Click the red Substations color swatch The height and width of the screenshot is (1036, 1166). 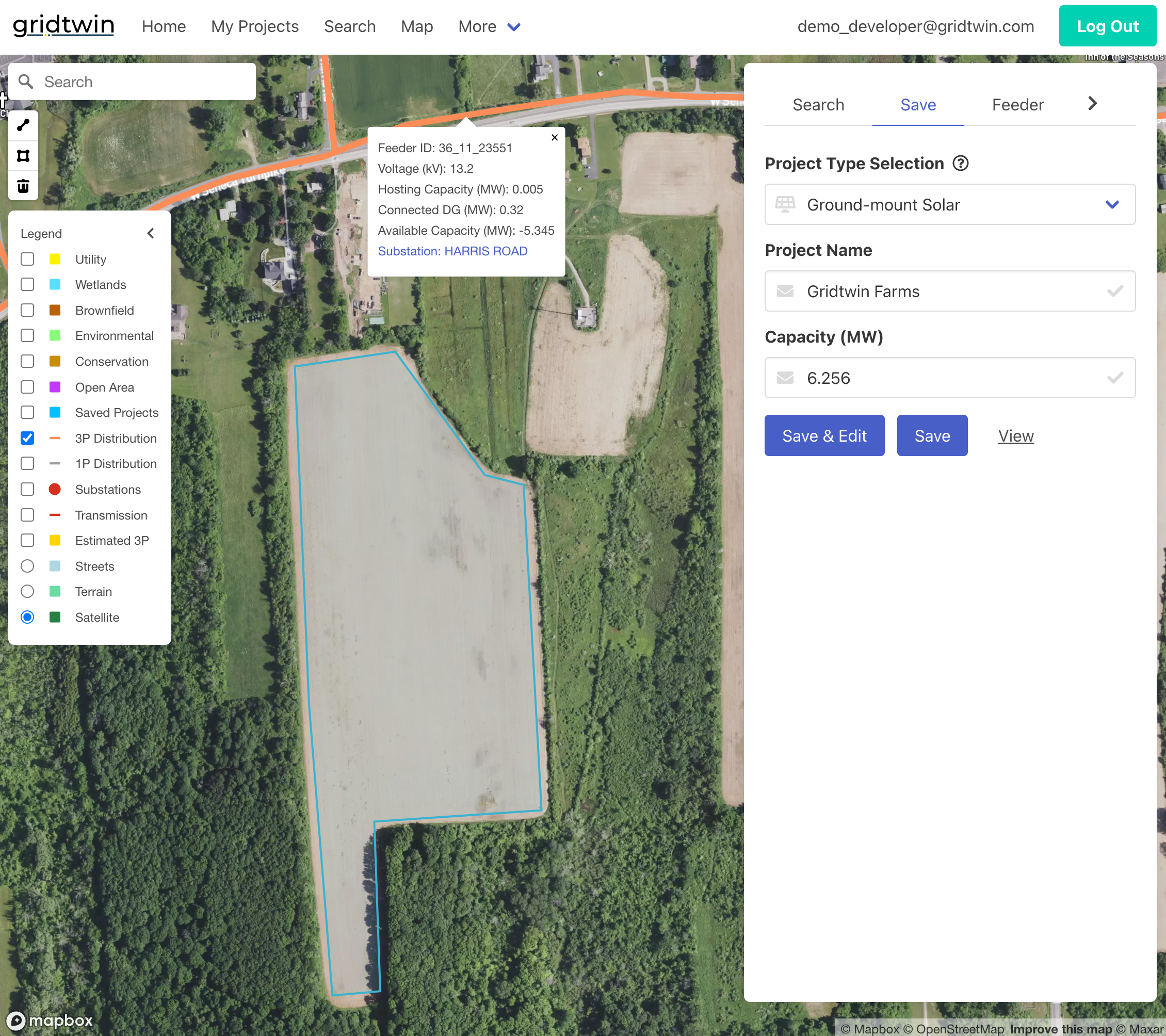coord(55,489)
